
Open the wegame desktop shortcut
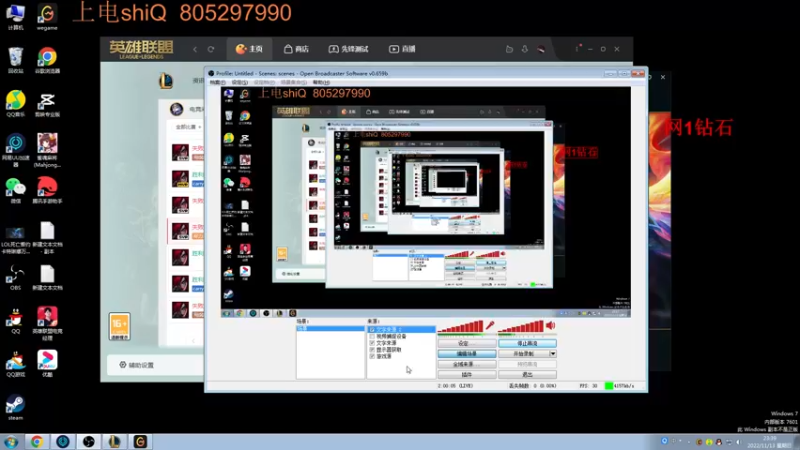(x=47, y=17)
